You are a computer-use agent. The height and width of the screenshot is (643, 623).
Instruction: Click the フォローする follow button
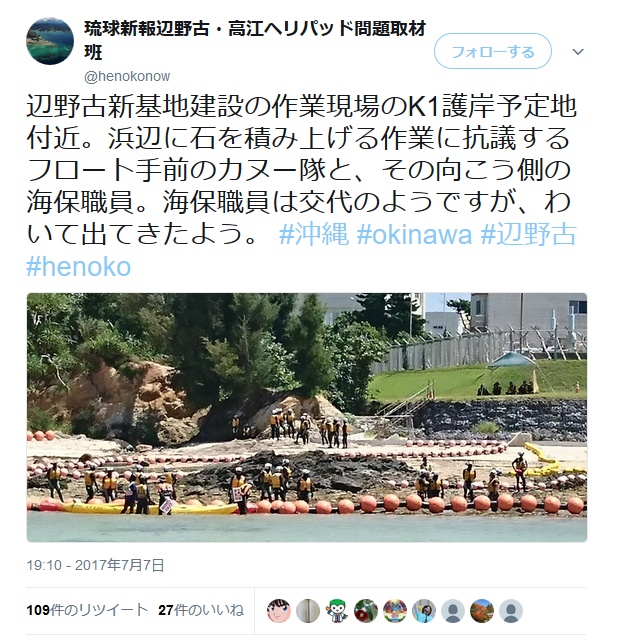(x=493, y=52)
